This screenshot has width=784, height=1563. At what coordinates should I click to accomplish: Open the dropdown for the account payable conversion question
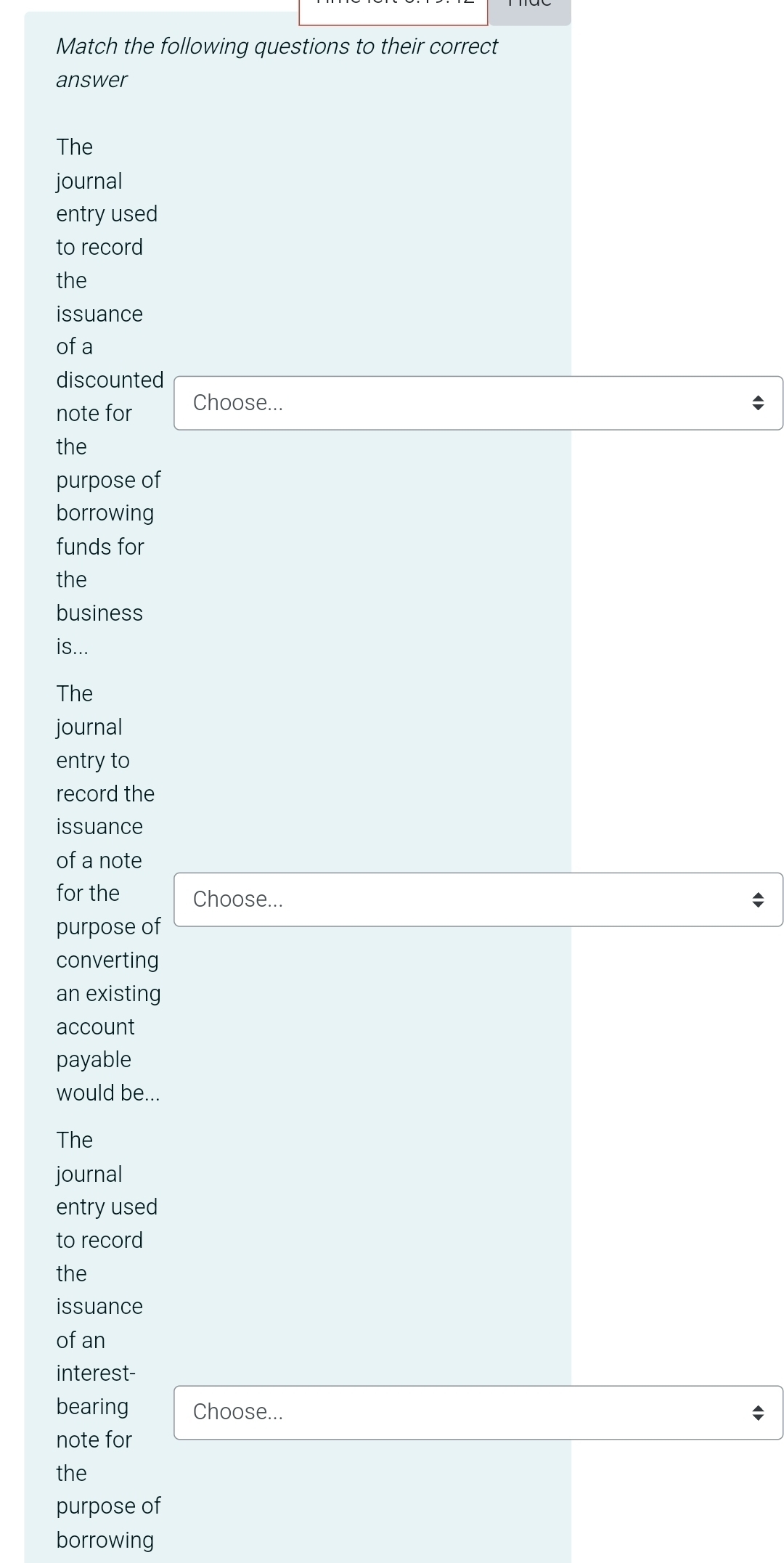[478, 899]
